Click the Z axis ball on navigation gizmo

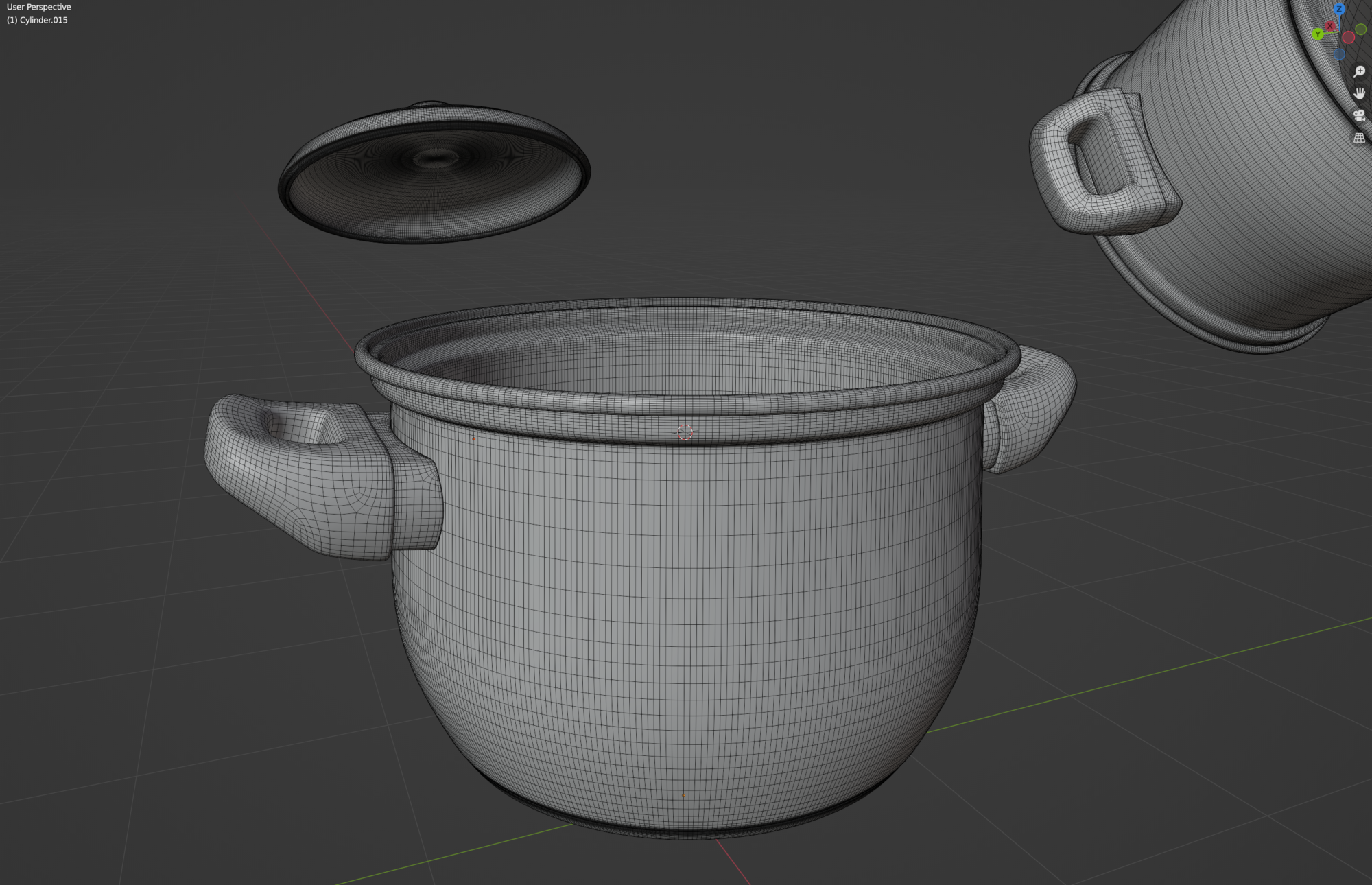1340,9
